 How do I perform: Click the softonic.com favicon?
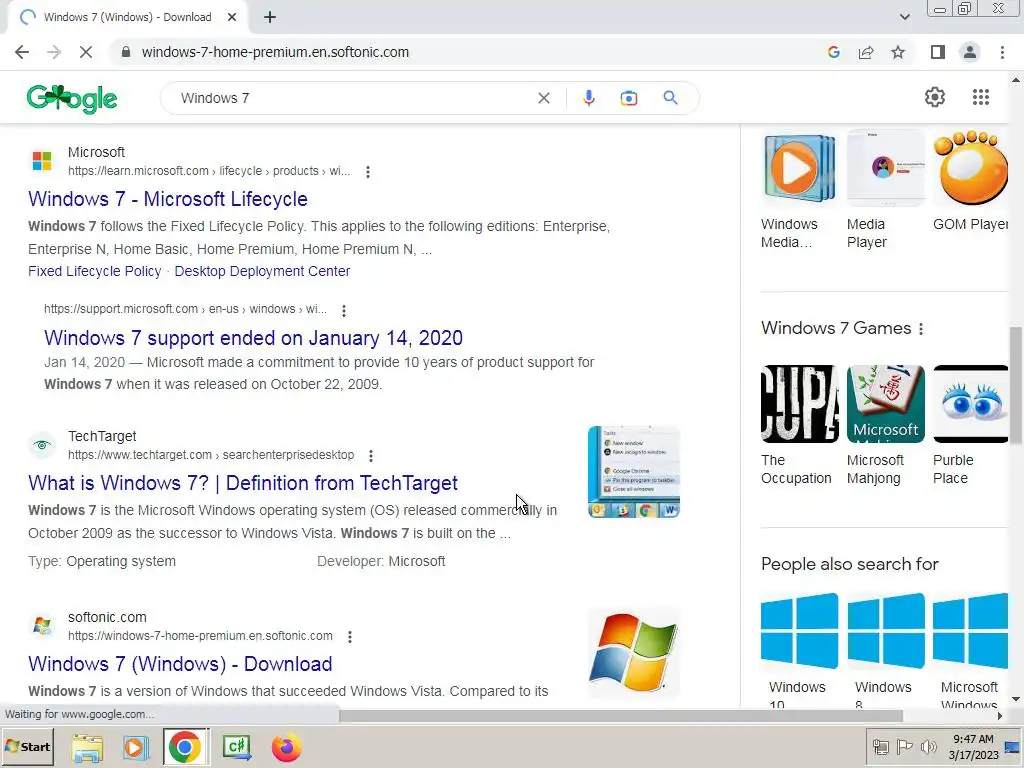point(42,626)
